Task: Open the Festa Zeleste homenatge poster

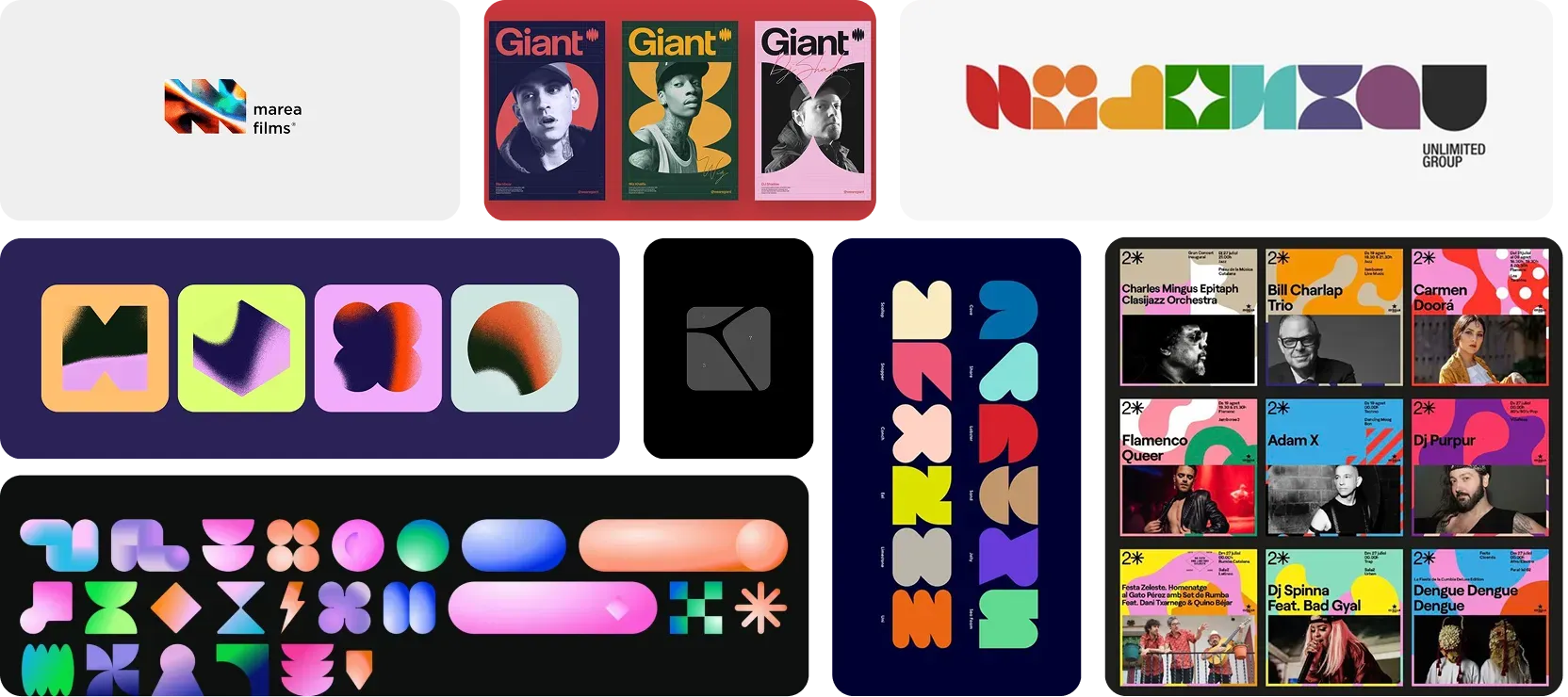Action: click(x=1188, y=617)
